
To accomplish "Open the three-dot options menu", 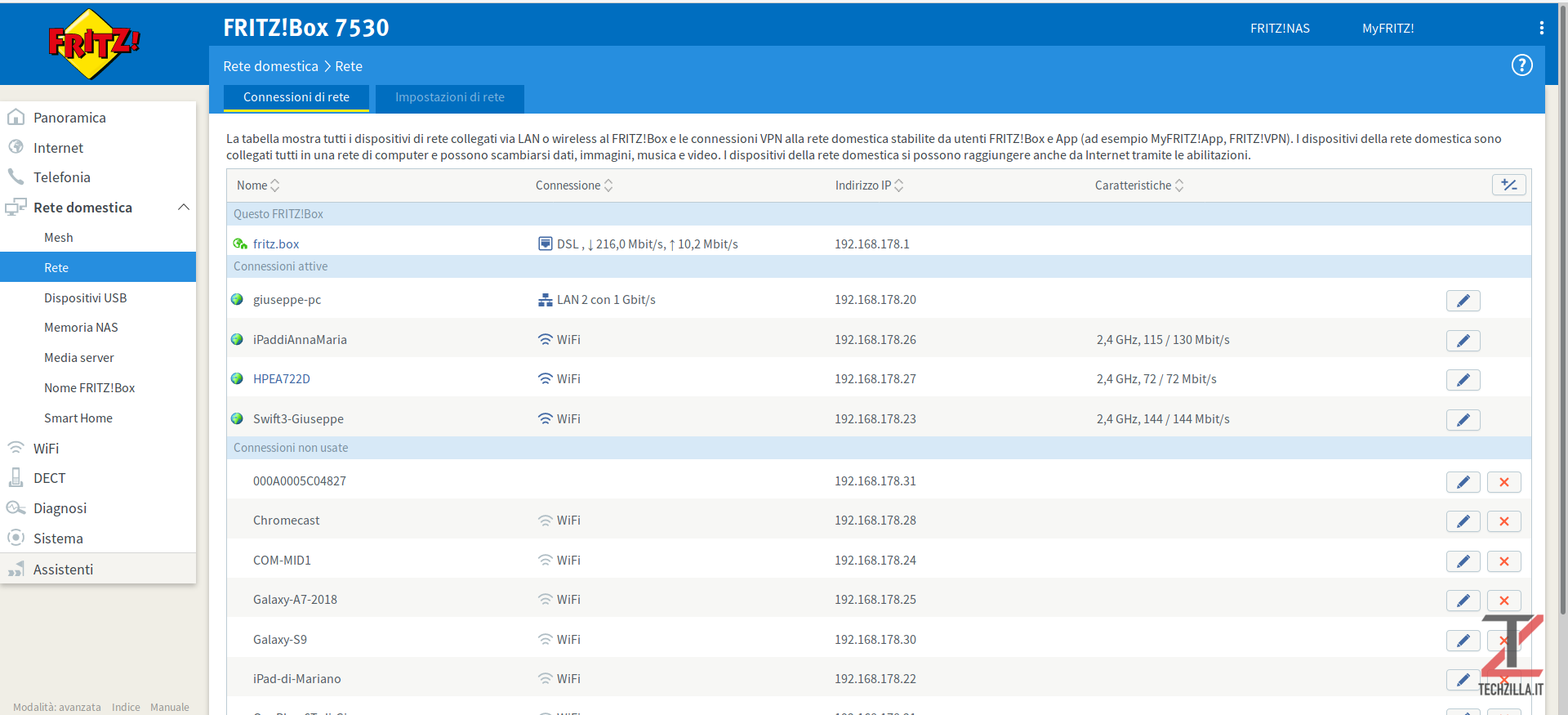I will pyautogui.click(x=1541, y=28).
